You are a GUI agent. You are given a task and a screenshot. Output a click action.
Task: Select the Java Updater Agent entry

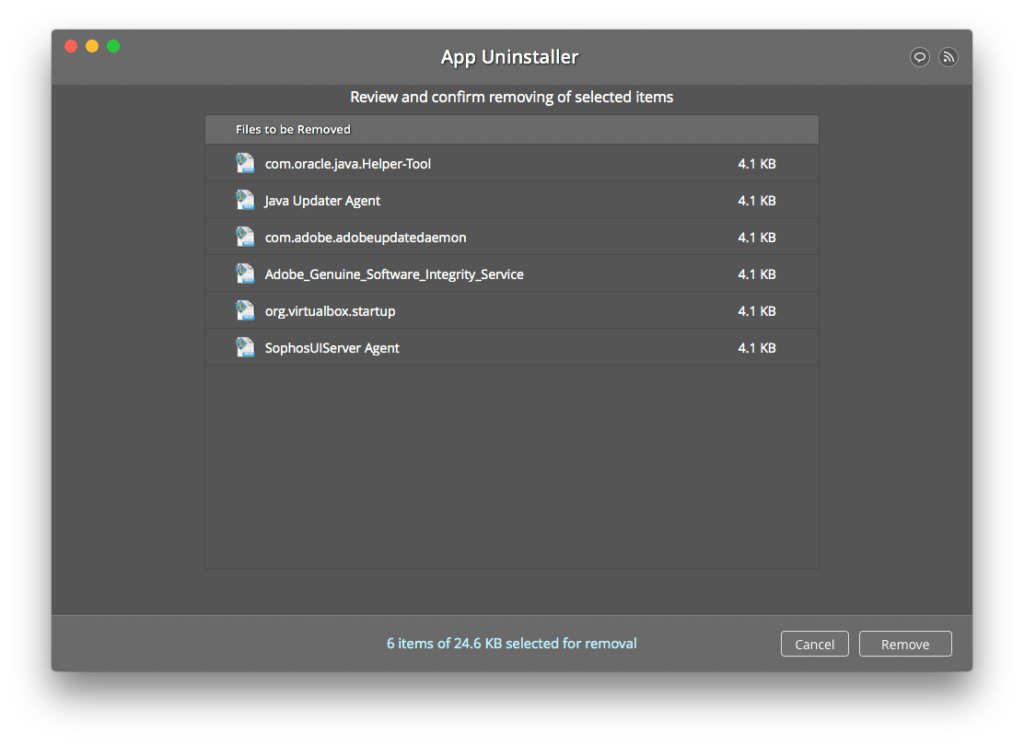tap(511, 200)
